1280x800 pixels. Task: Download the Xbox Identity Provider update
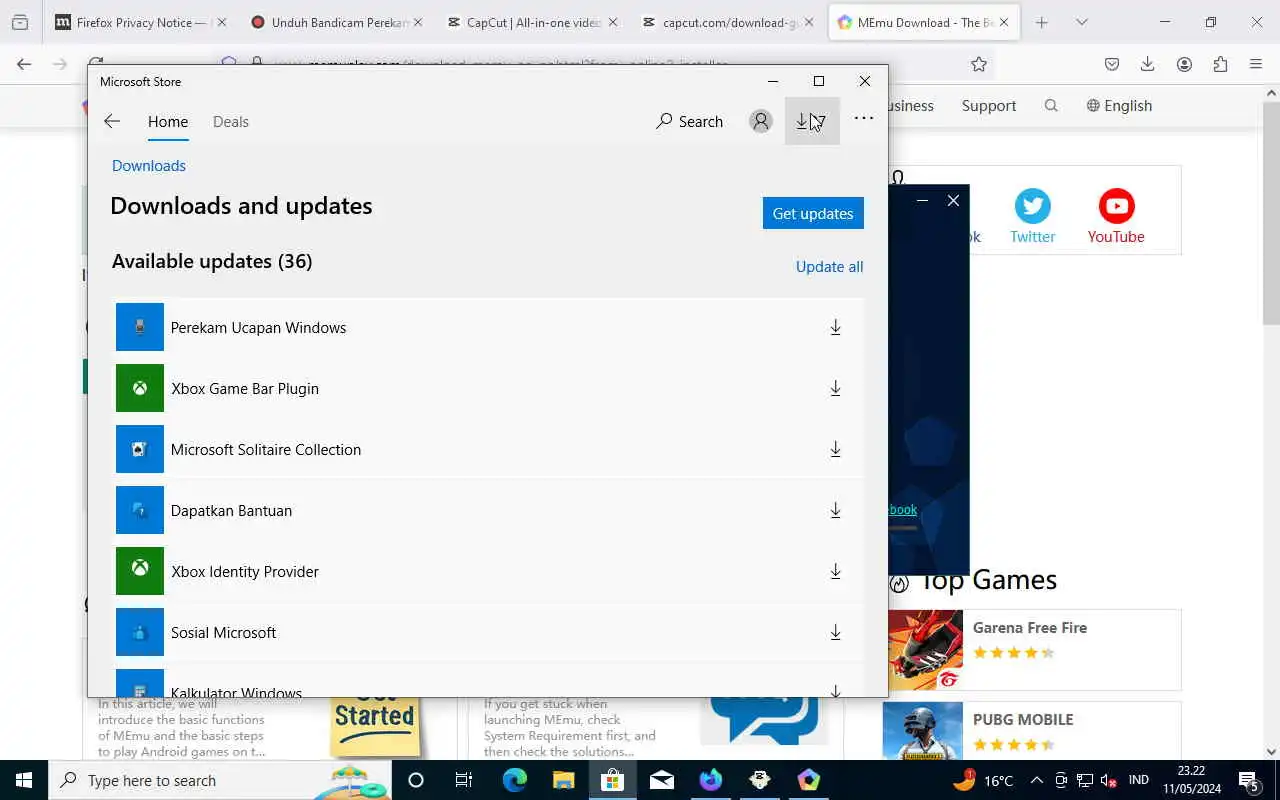pyautogui.click(x=835, y=571)
